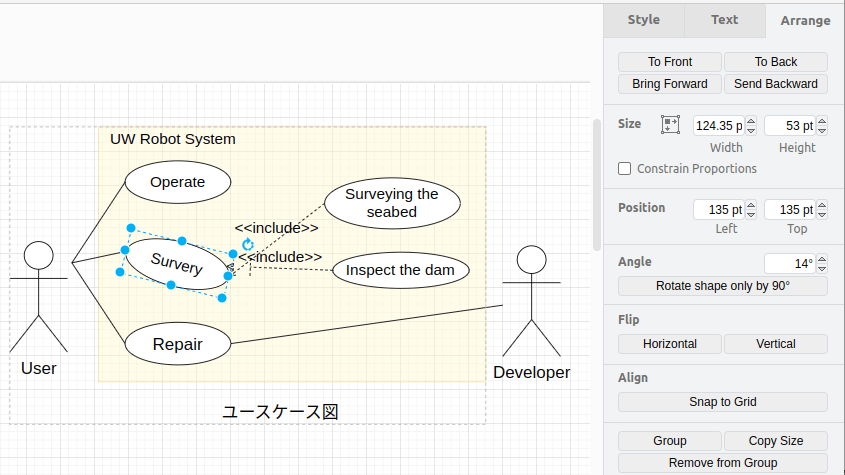Select the Inspect the dam ellipse
845x475 pixels.
[400, 270]
